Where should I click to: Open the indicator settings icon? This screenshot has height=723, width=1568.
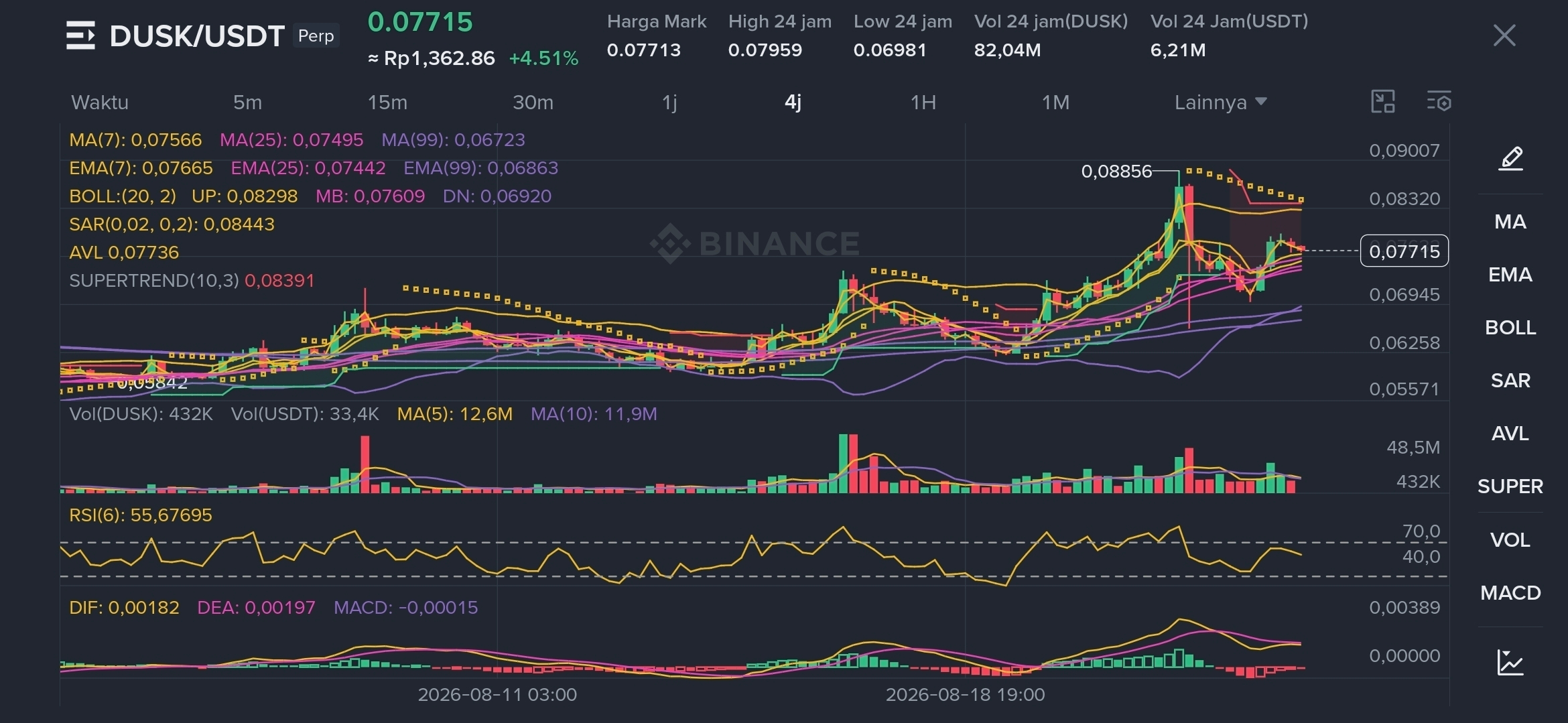tap(1439, 102)
